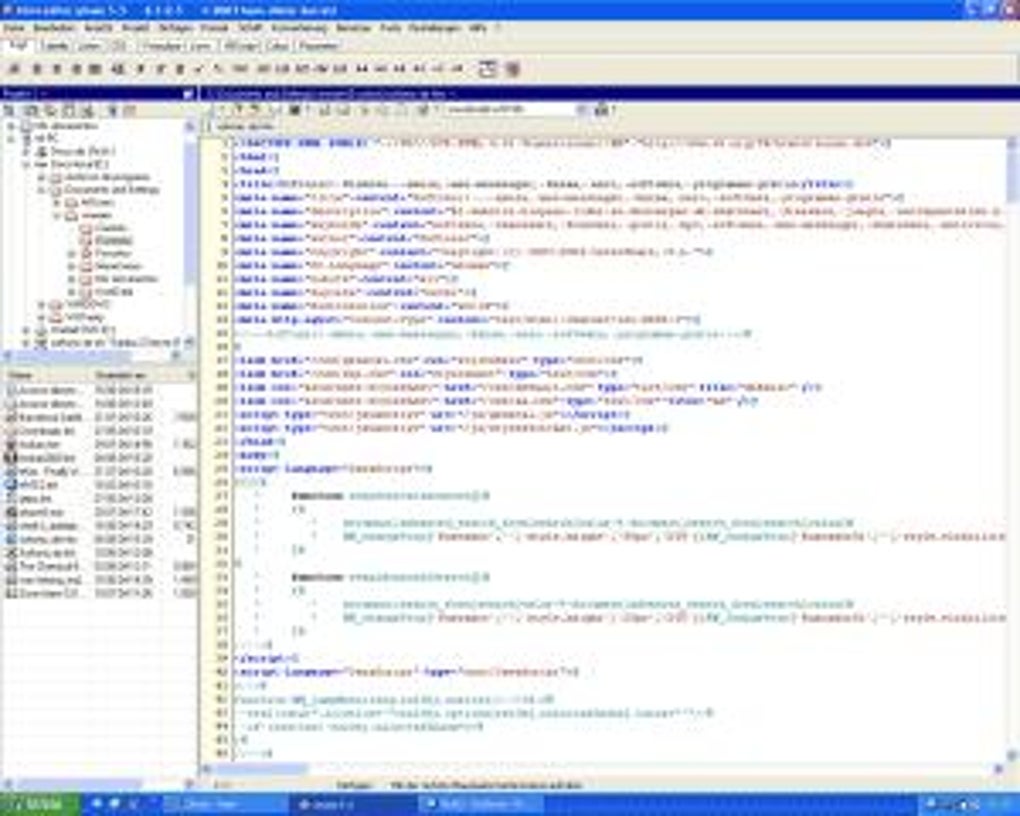This screenshot has height=816, width=1020.
Task: Sort file list by Name column
Action: (x=46, y=375)
